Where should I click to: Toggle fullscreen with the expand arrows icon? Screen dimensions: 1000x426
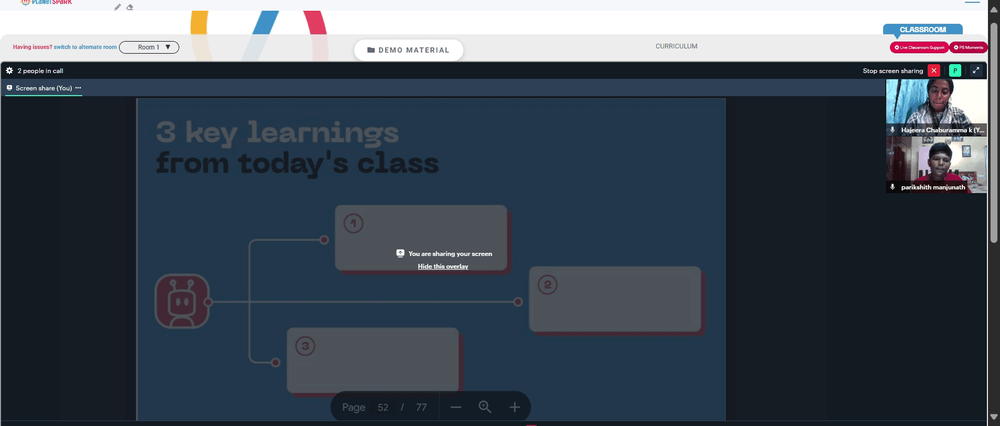coord(976,71)
